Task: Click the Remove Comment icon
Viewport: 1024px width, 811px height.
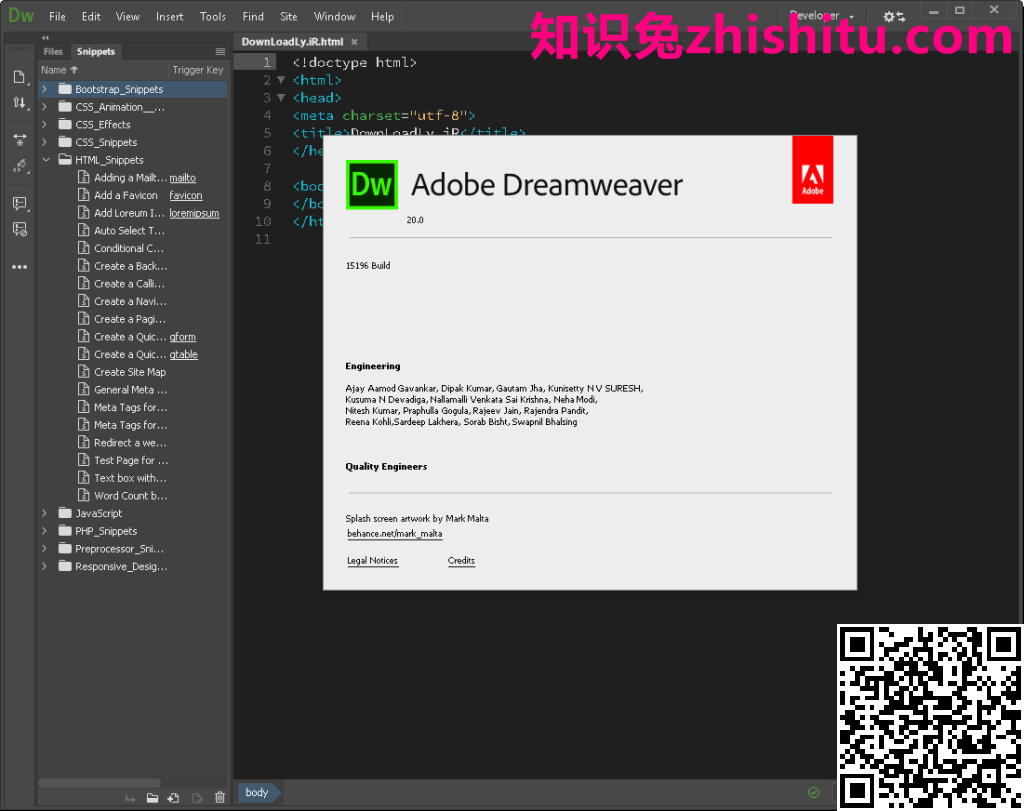Action: (x=20, y=229)
